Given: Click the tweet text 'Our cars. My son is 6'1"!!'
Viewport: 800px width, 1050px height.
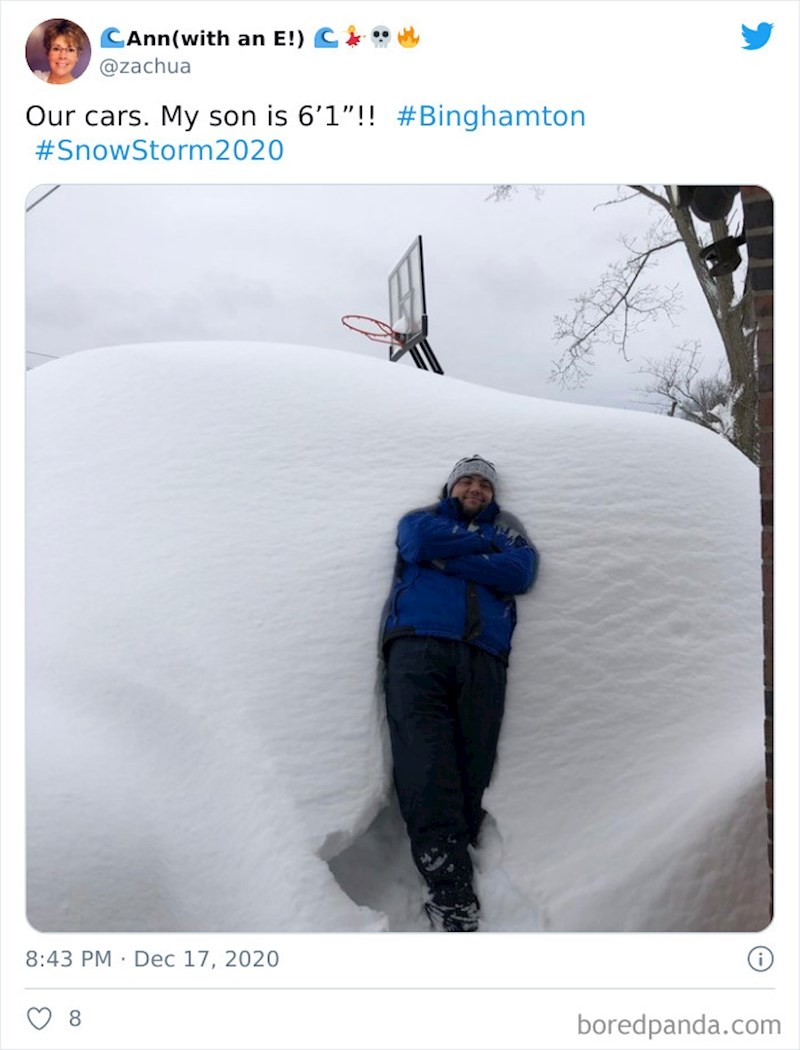Looking at the screenshot, I should pos(200,117).
